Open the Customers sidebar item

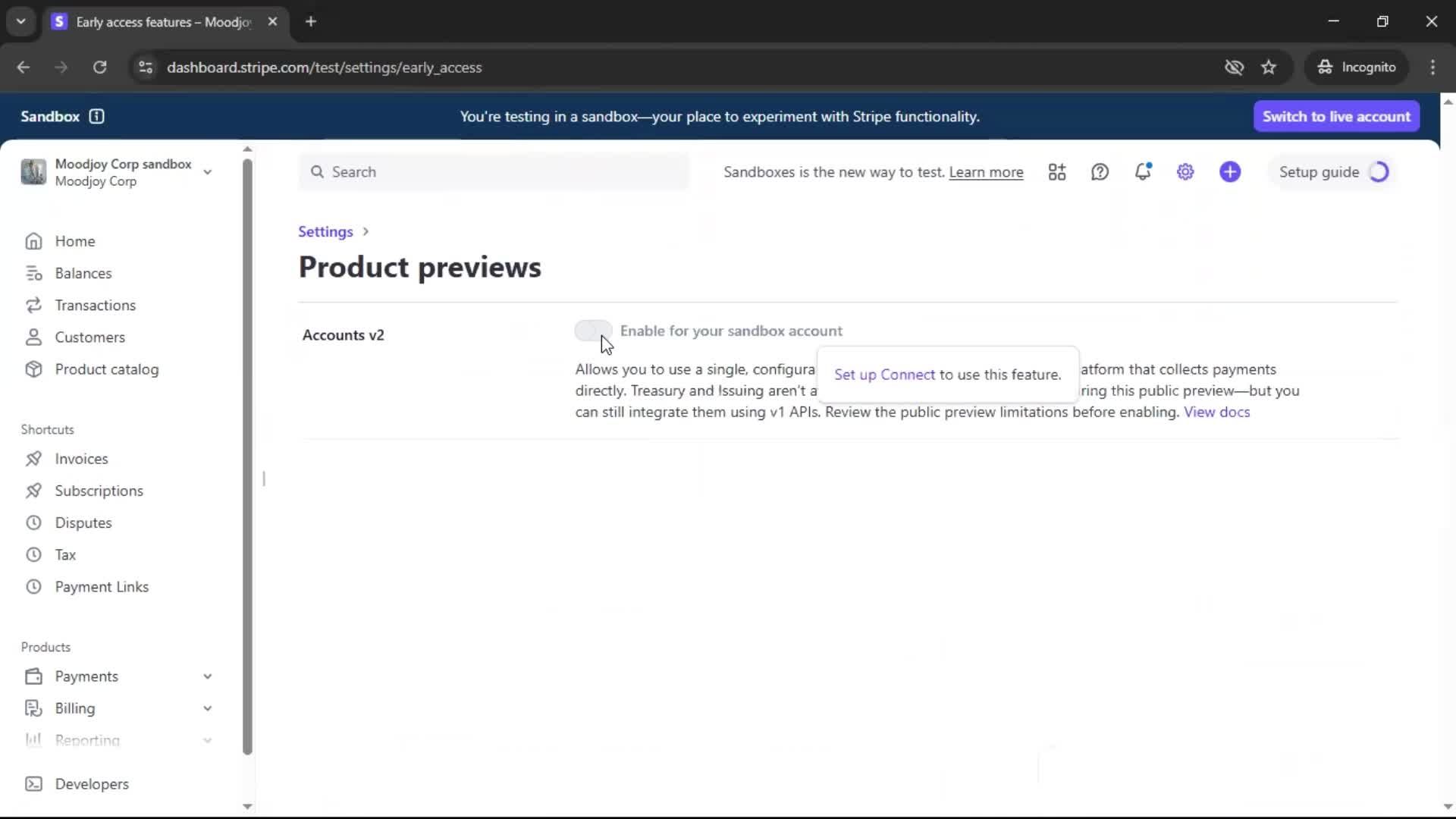click(x=89, y=337)
